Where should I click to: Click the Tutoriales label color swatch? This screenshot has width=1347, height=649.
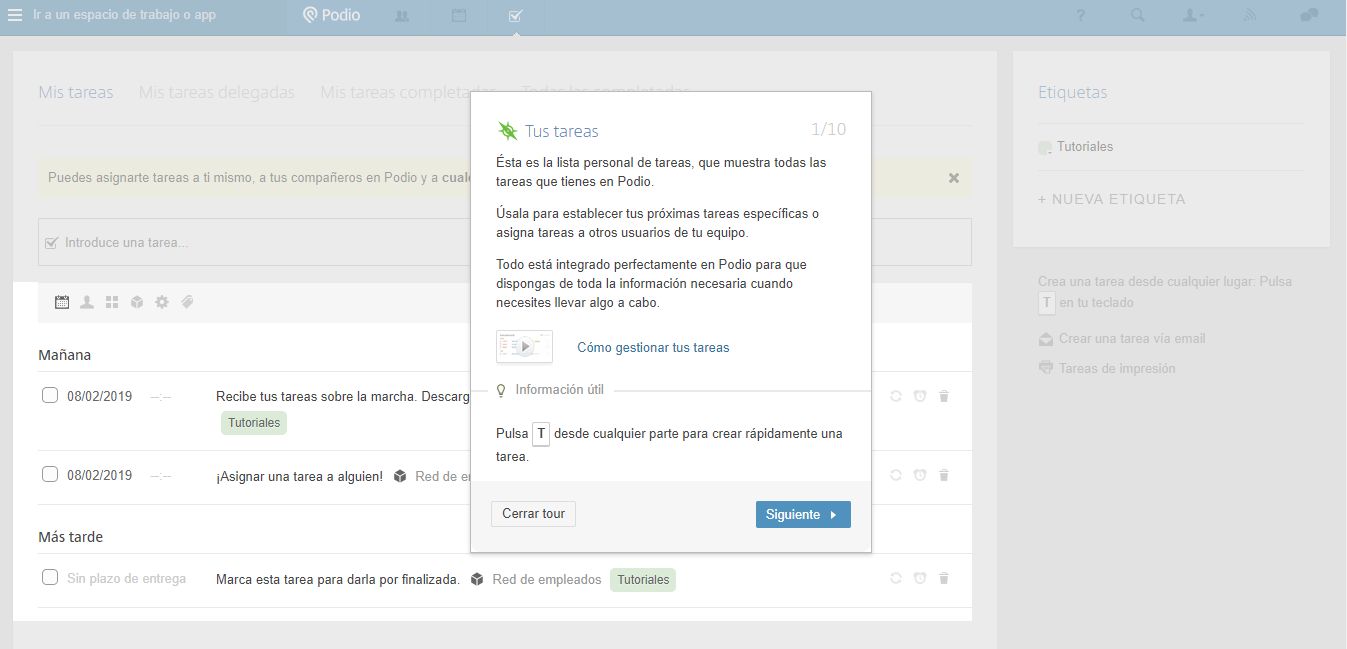[x=1045, y=147]
